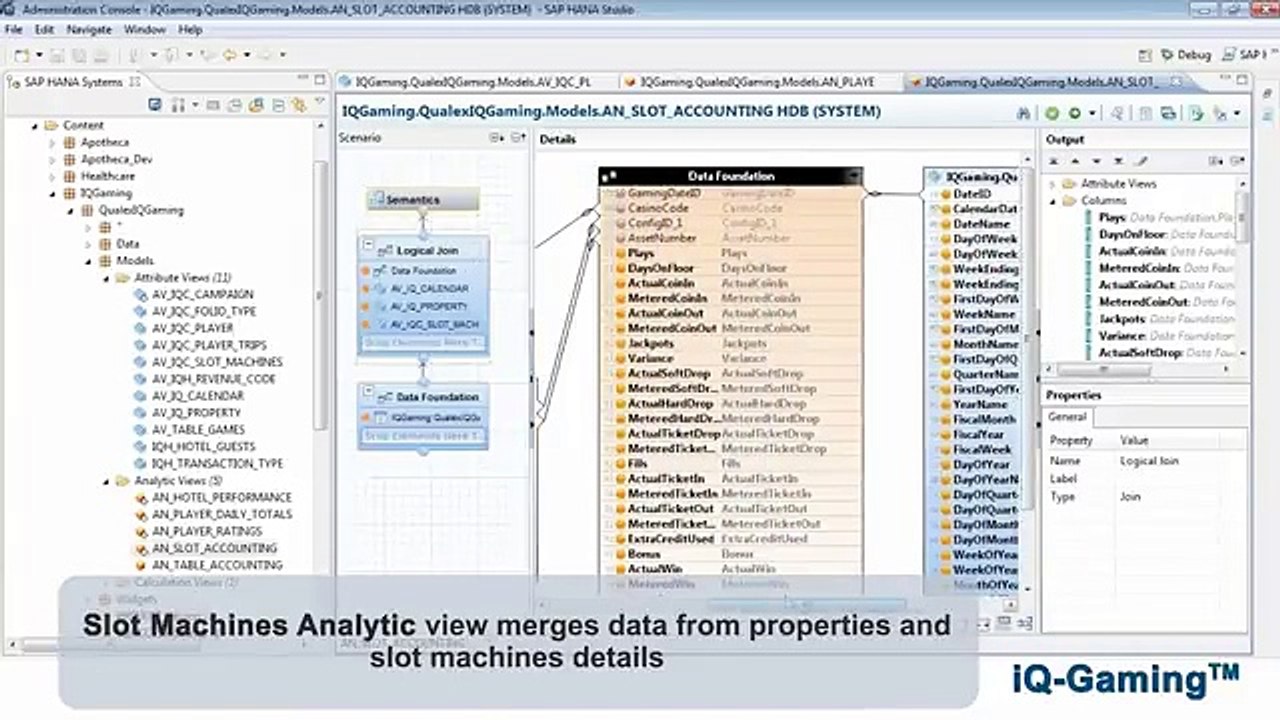Click the find binoculars icon in editor toolbar
The image size is (1280, 720).
coord(1023,113)
